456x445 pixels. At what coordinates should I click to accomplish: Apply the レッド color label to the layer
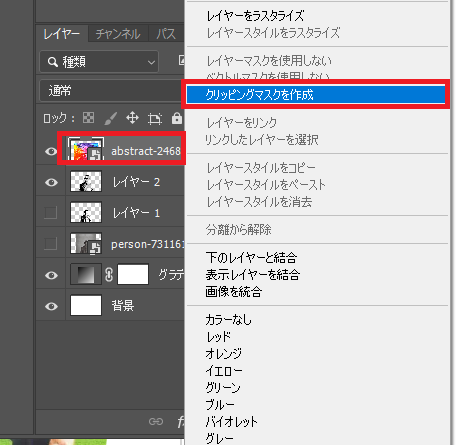(x=218, y=337)
